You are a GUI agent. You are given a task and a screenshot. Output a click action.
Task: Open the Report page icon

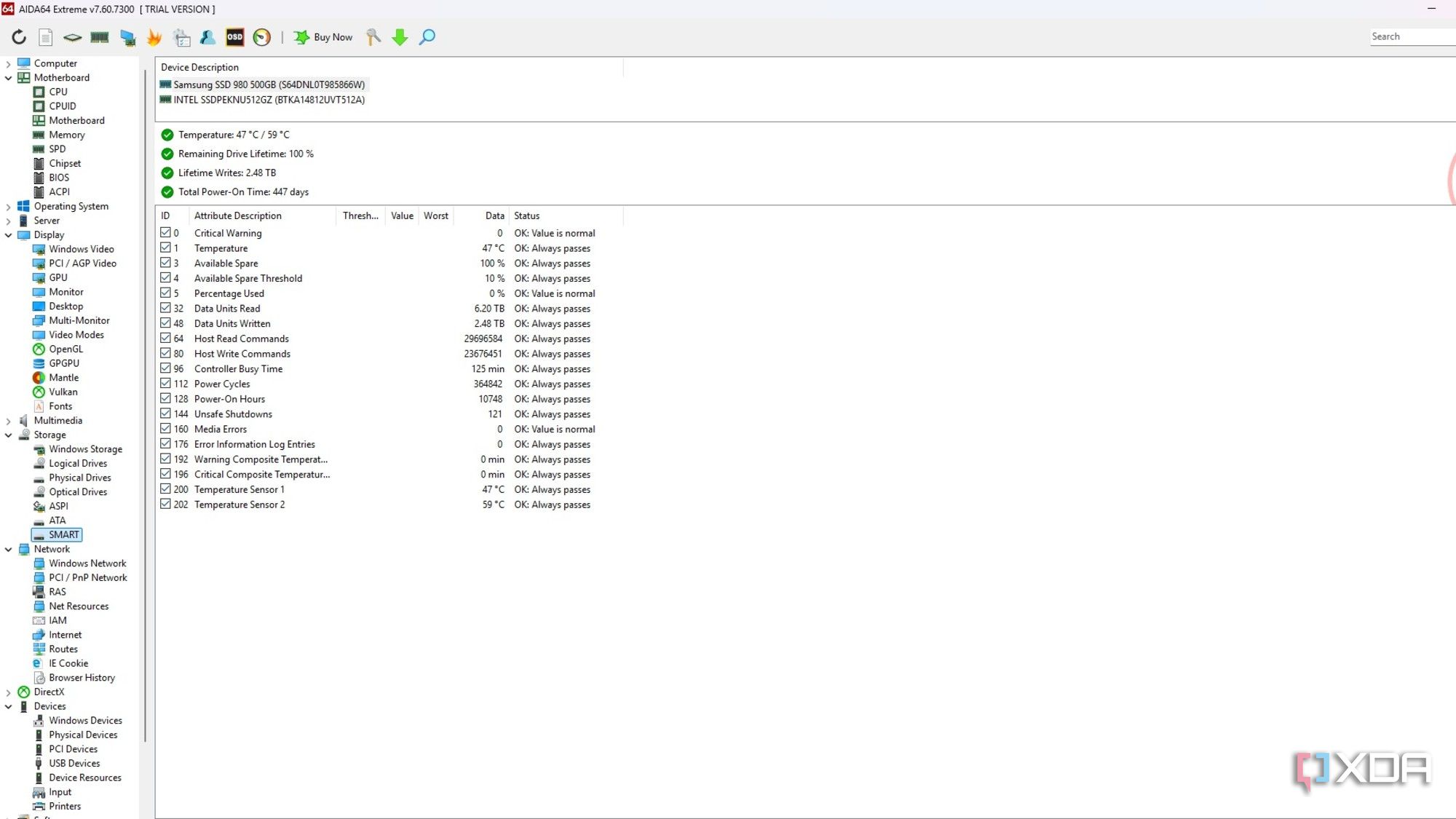point(45,37)
